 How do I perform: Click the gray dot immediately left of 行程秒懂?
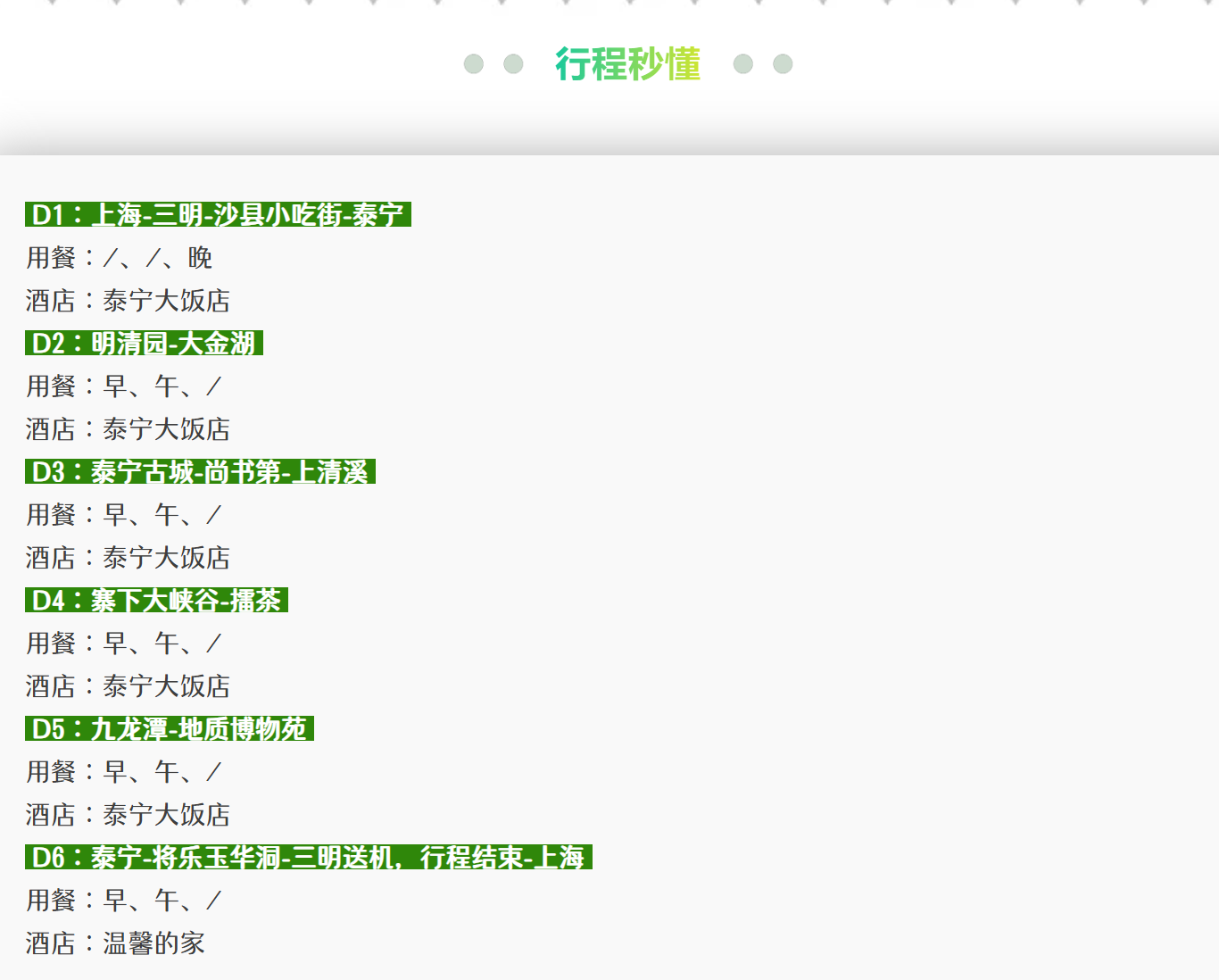[513, 64]
